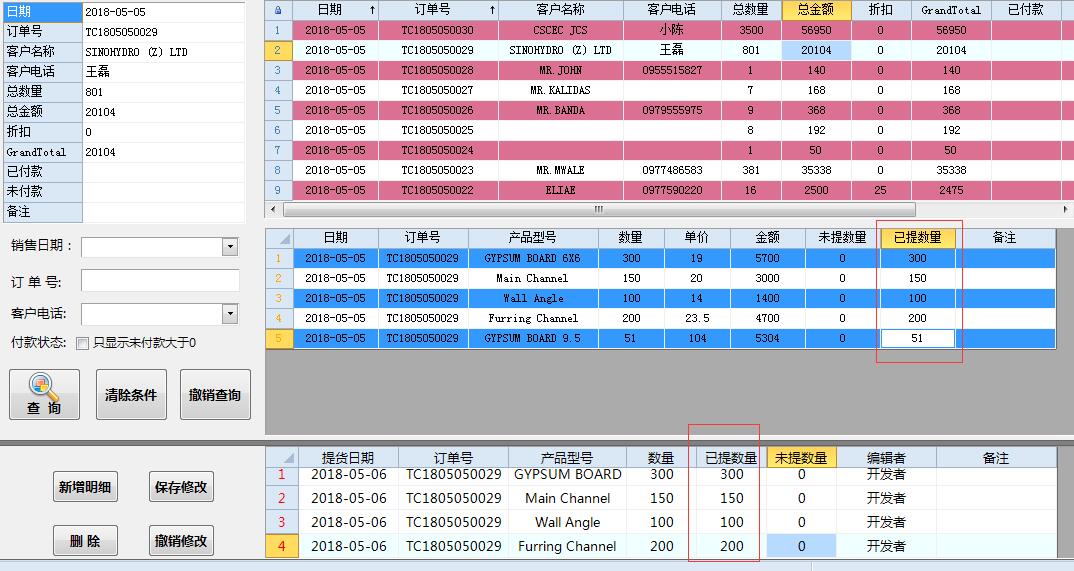Screen dimensions: 1074x571
Task: Click the 已付款 detail field
Action: pos(164,172)
